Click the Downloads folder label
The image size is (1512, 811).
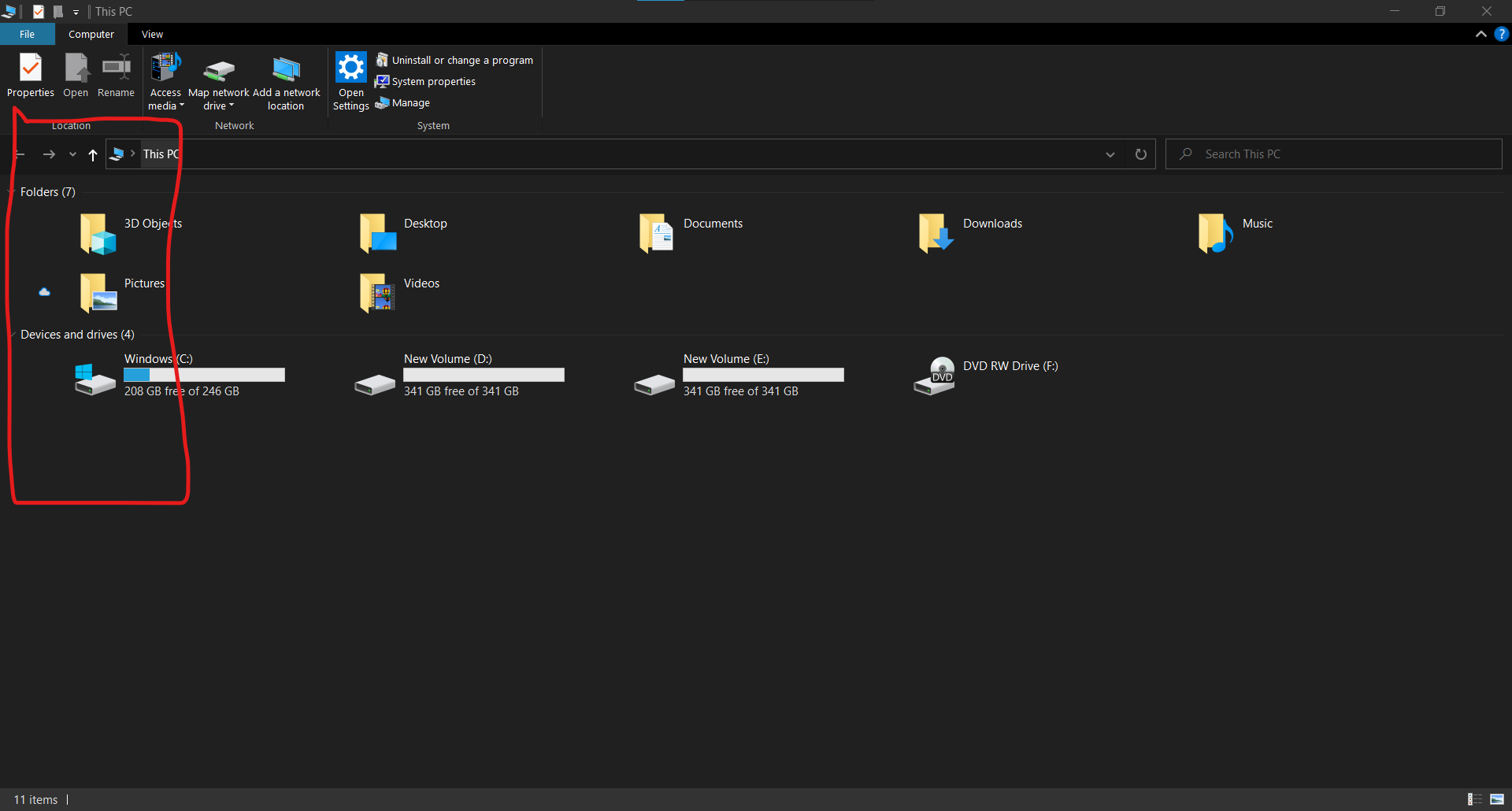point(992,224)
